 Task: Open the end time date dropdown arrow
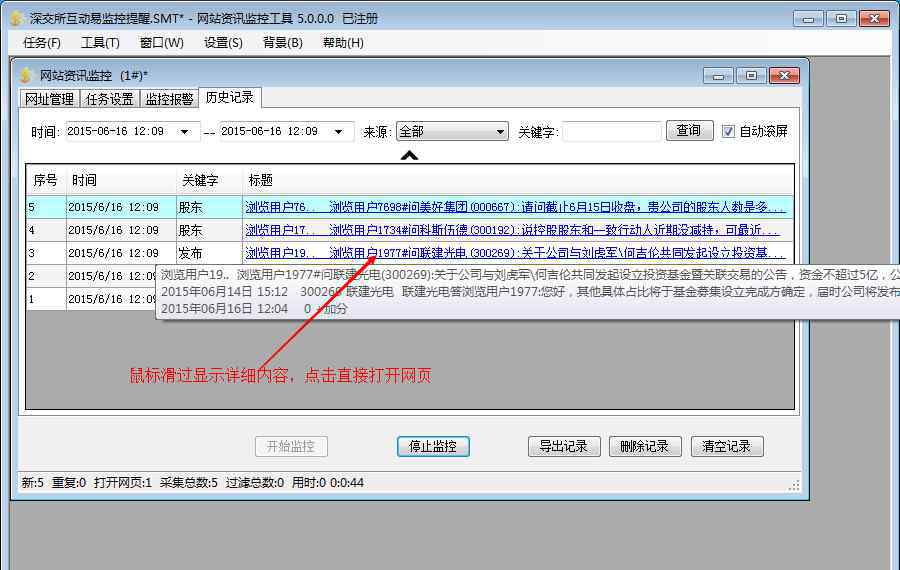(x=339, y=131)
